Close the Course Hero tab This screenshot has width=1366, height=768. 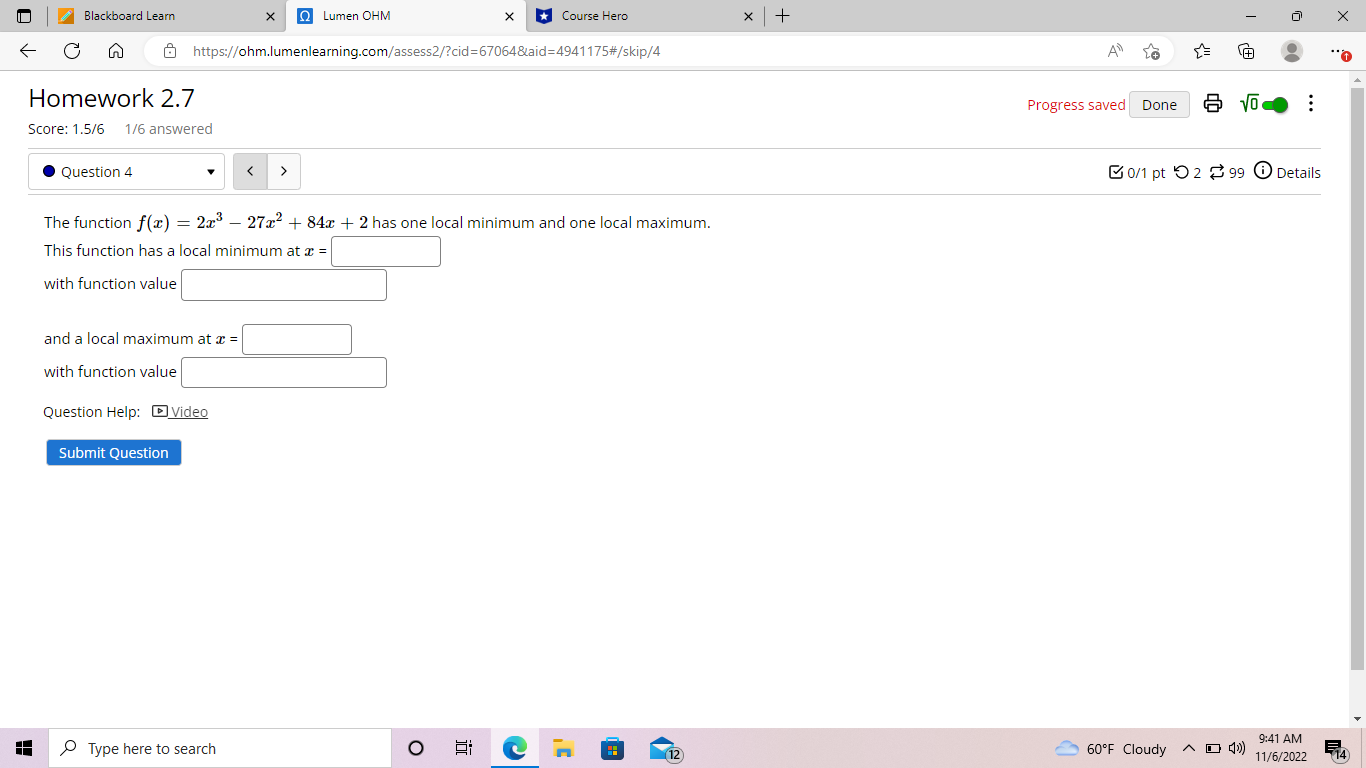[x=749, y=16]
